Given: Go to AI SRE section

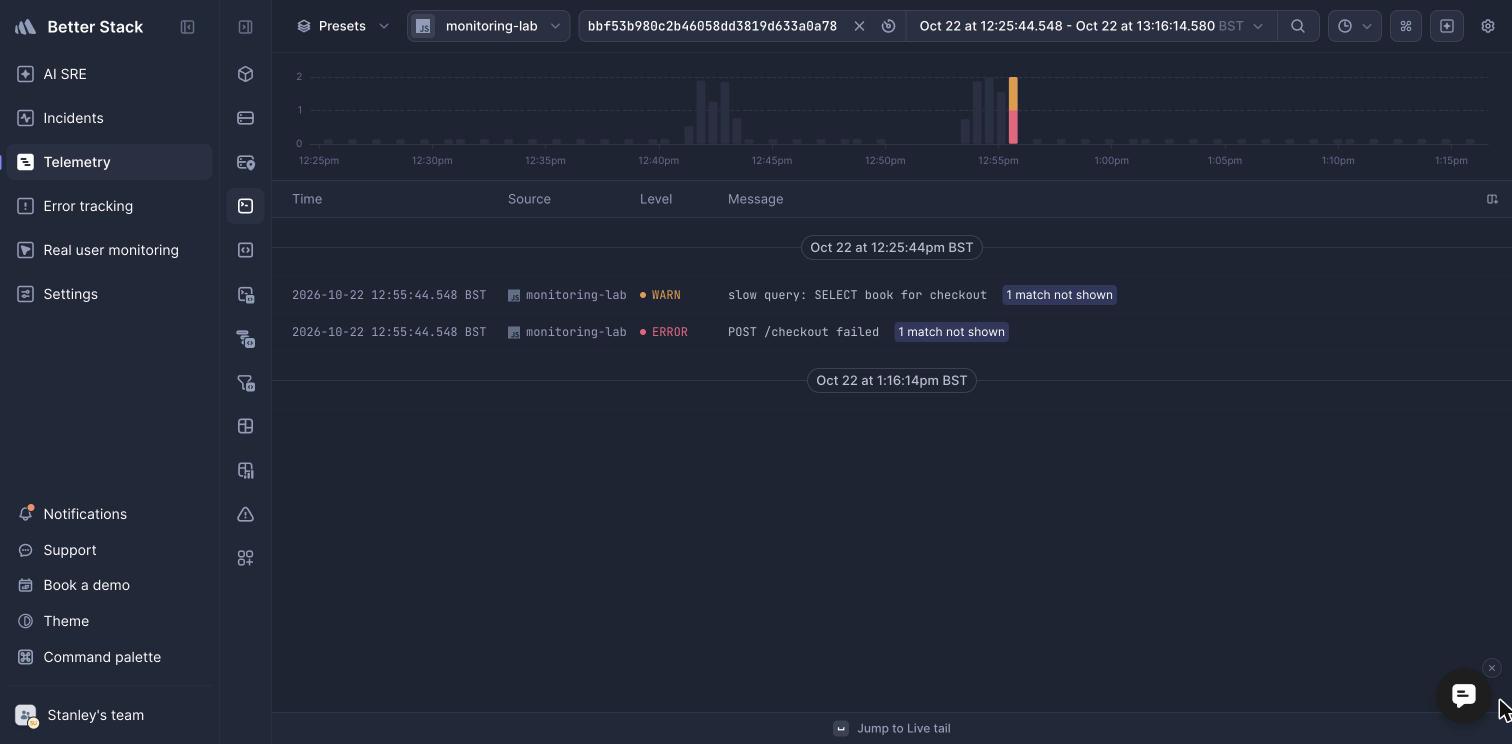Looking at the screenshot, I should point(109,74).
